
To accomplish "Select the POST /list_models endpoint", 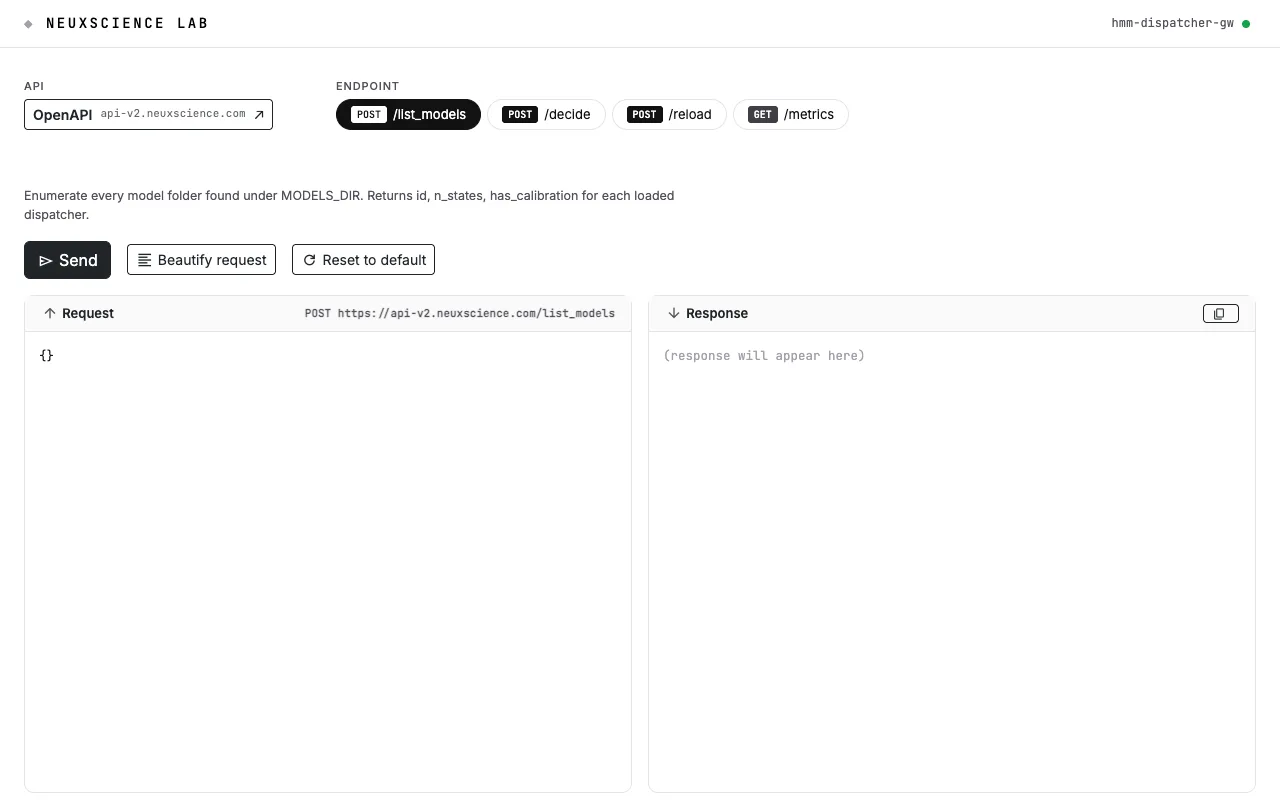I will pos(408,115).
